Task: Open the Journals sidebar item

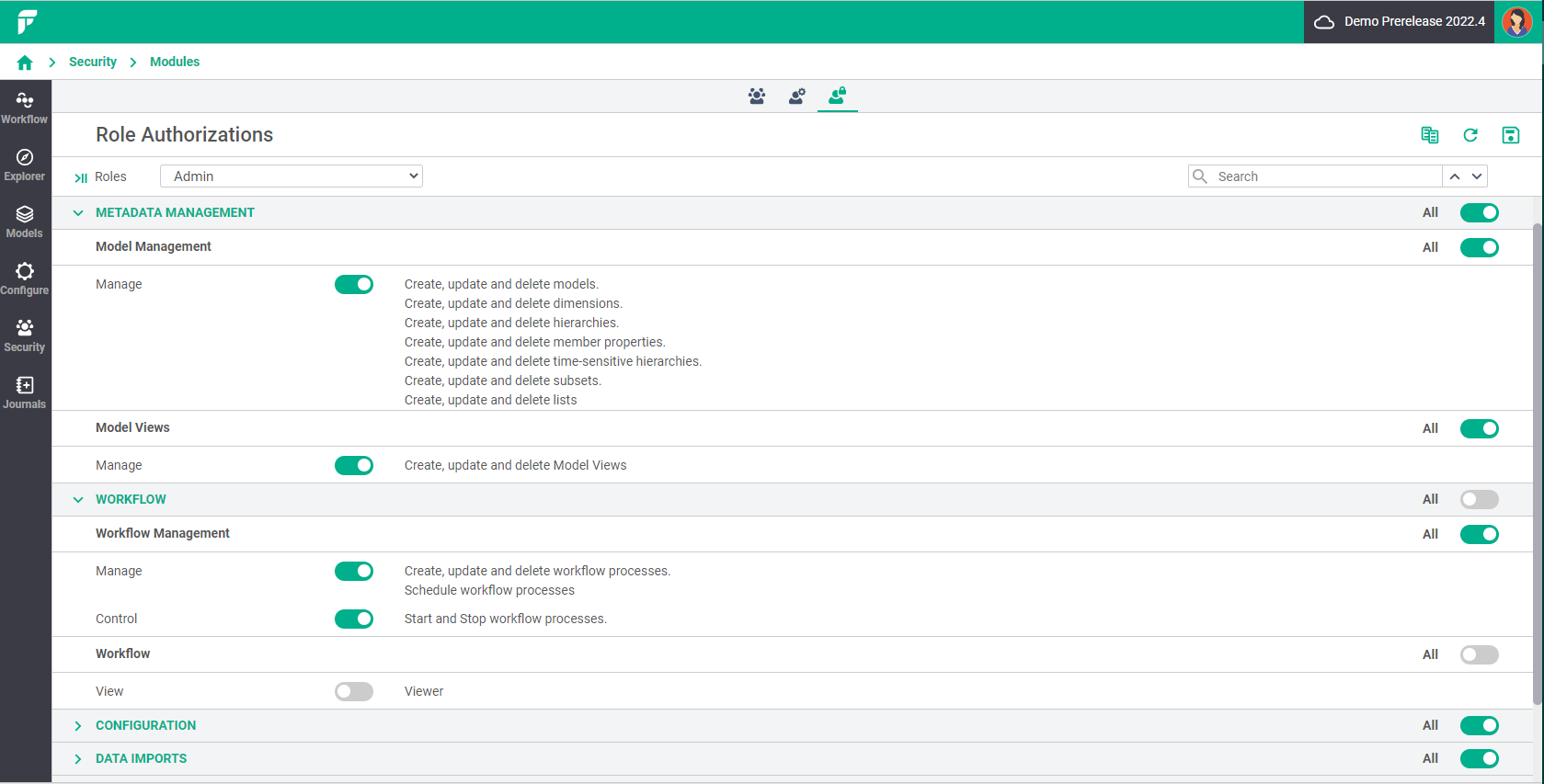Action: click(25, 392)
